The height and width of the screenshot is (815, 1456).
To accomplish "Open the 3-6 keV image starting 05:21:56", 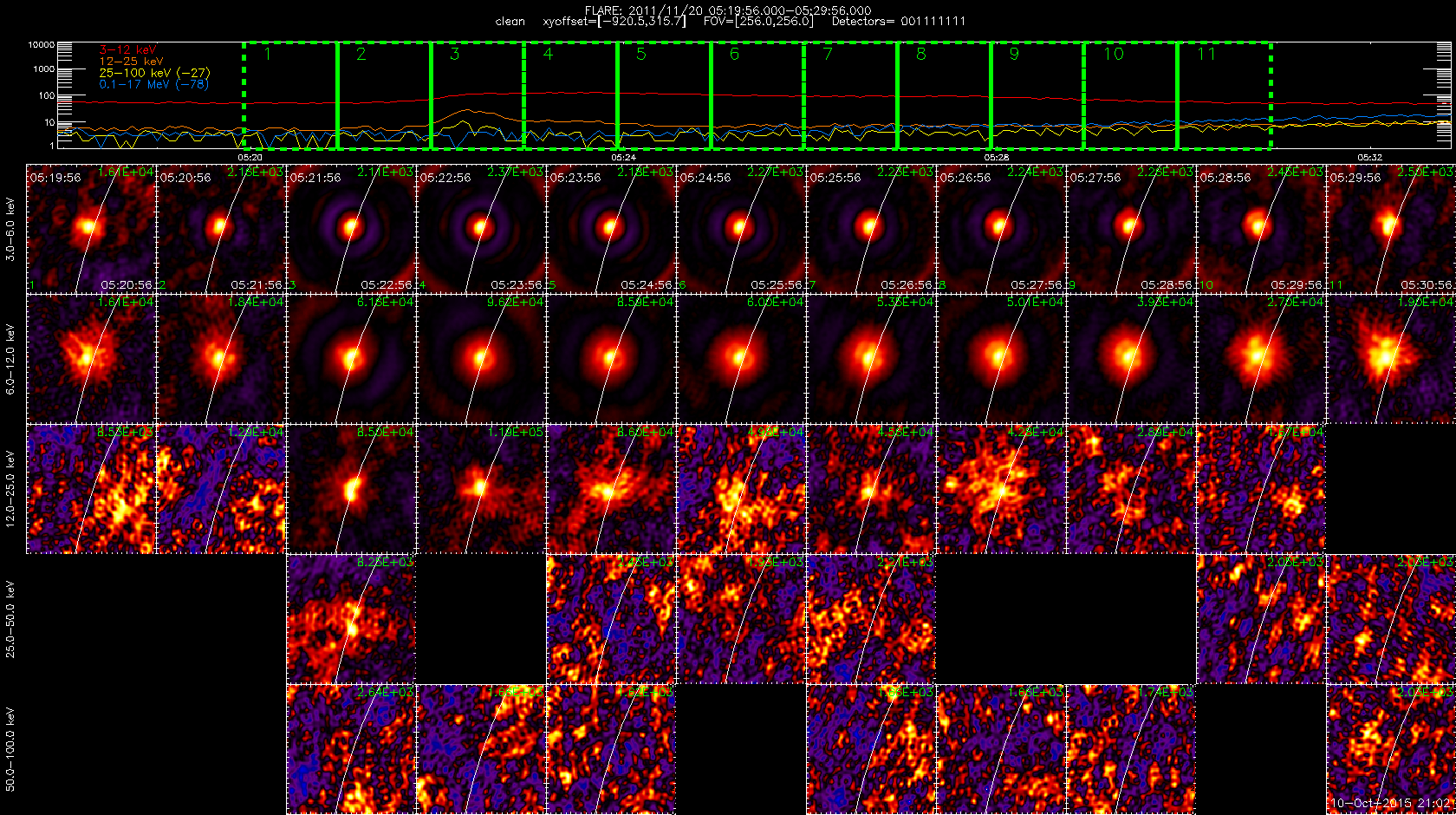I will click(351, 229).
